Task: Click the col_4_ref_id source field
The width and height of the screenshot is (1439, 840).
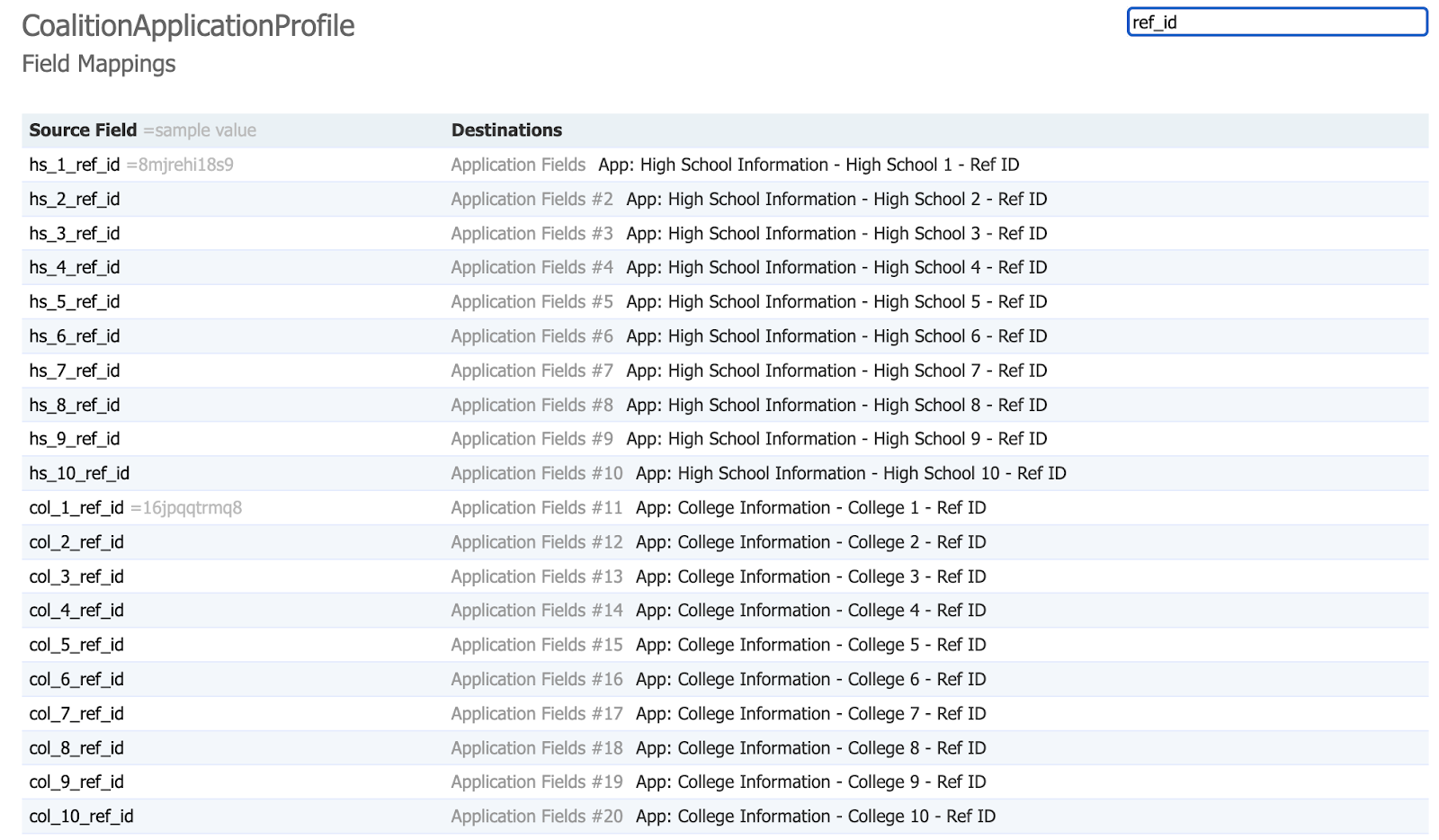Action: coord(76,611)
